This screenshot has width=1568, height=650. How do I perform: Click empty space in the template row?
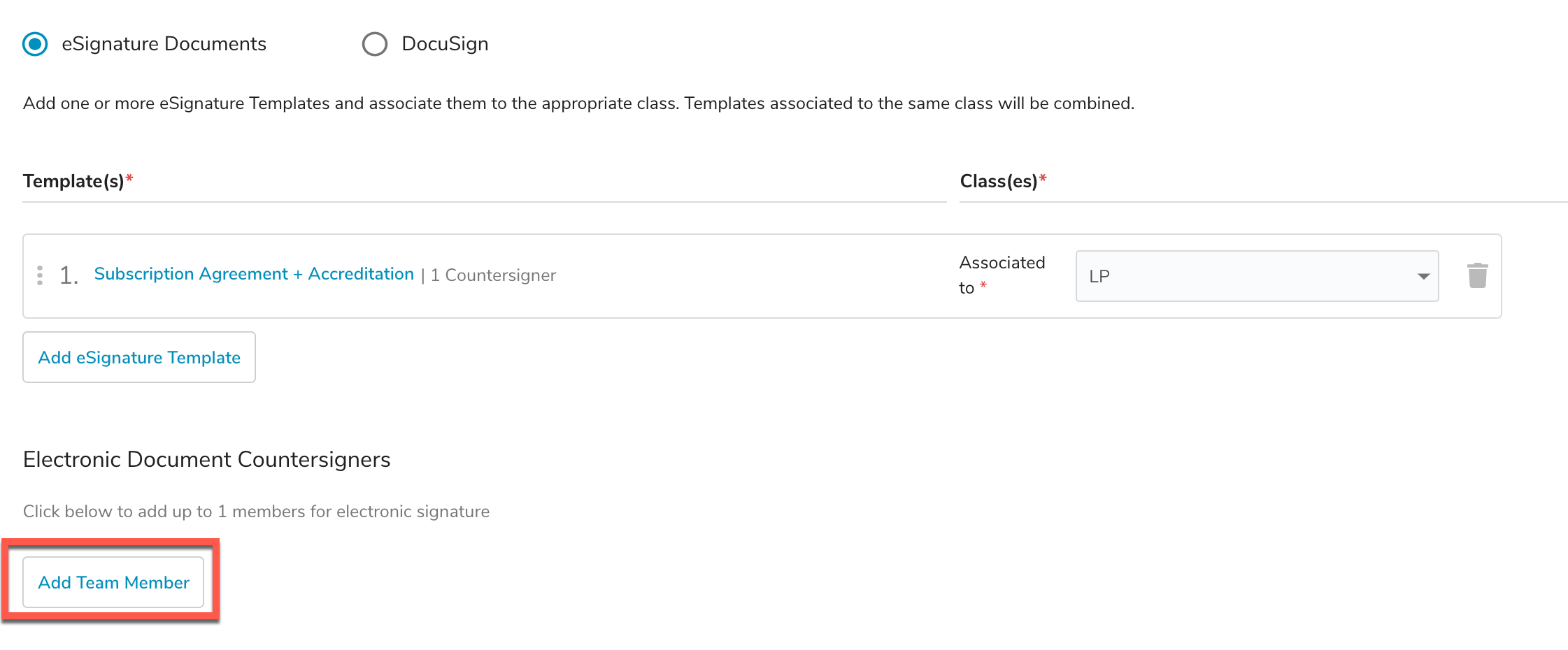coord(755,275)
